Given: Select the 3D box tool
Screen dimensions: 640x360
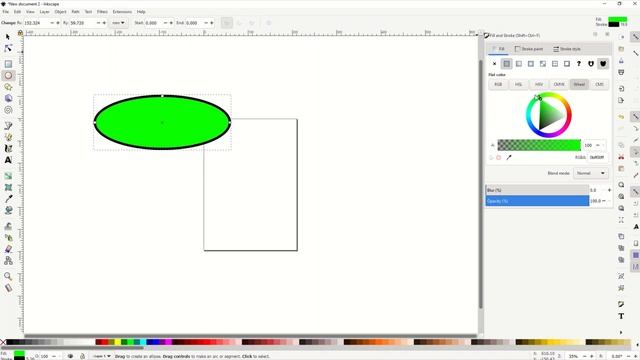Looking at the screenshot, I should point(8,98).
